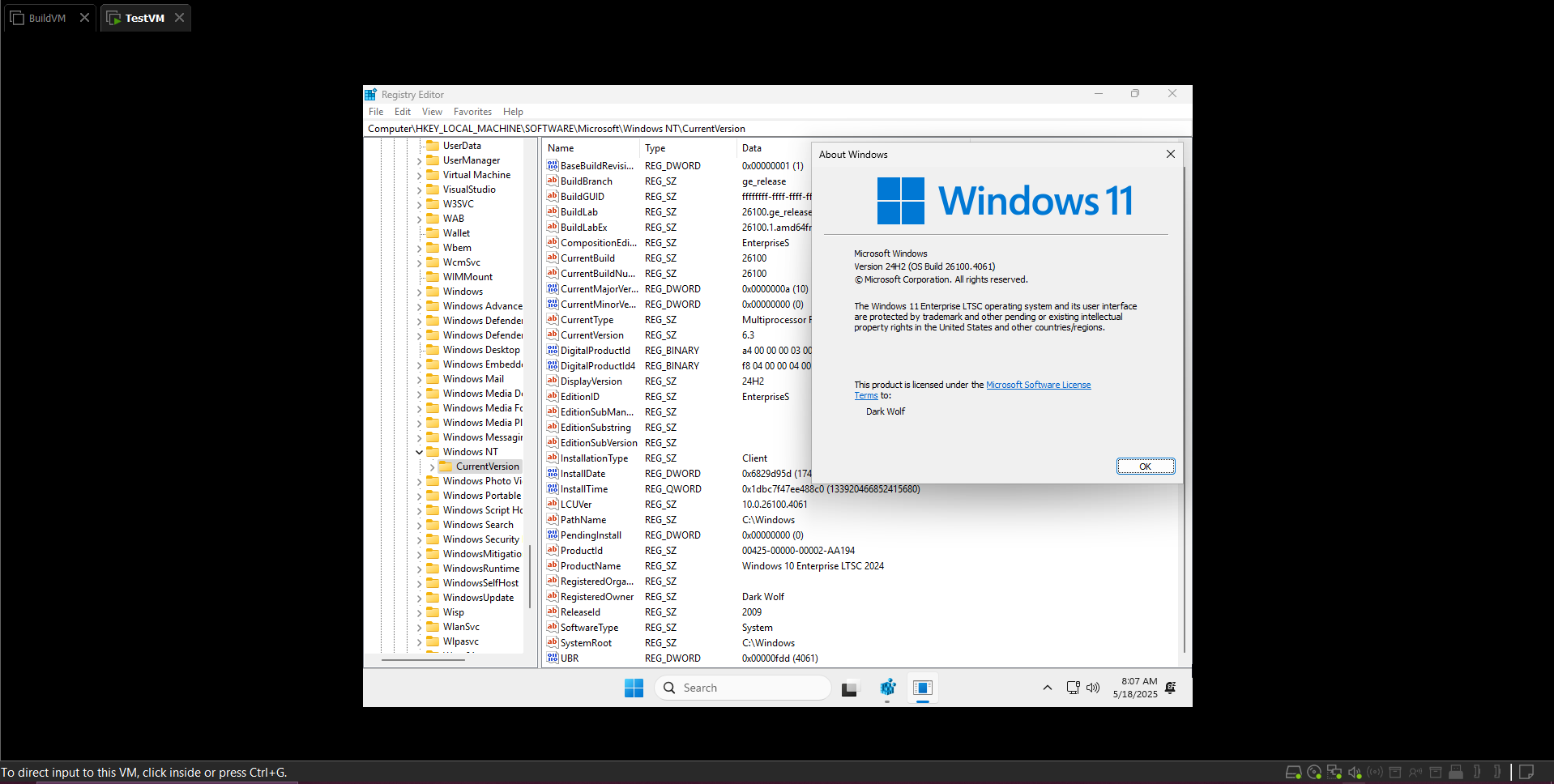This screenshot has height=784, width=1554.
Task: Close the TestVM tab
Action: [x=179, y=18]
